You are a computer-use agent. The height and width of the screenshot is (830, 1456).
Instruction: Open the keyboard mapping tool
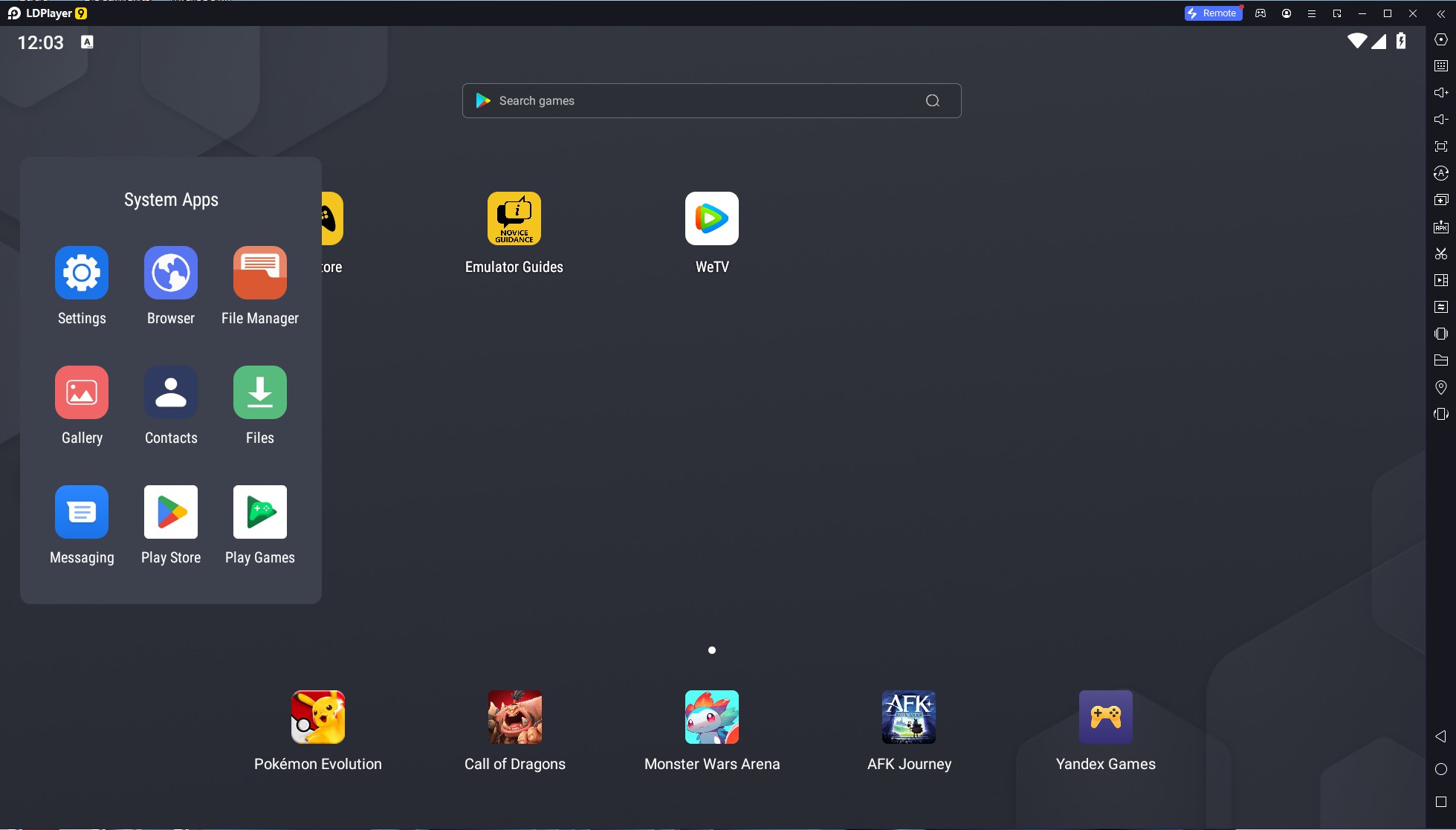(x=1441, y=66)
